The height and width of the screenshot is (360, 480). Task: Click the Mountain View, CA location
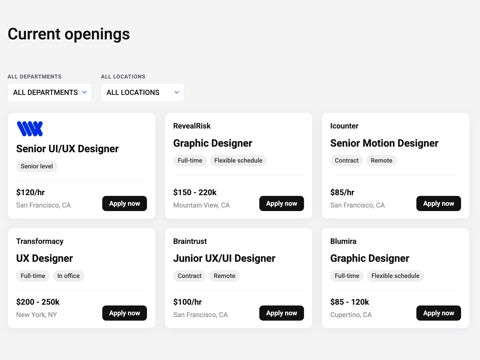[x=202, y=205]
